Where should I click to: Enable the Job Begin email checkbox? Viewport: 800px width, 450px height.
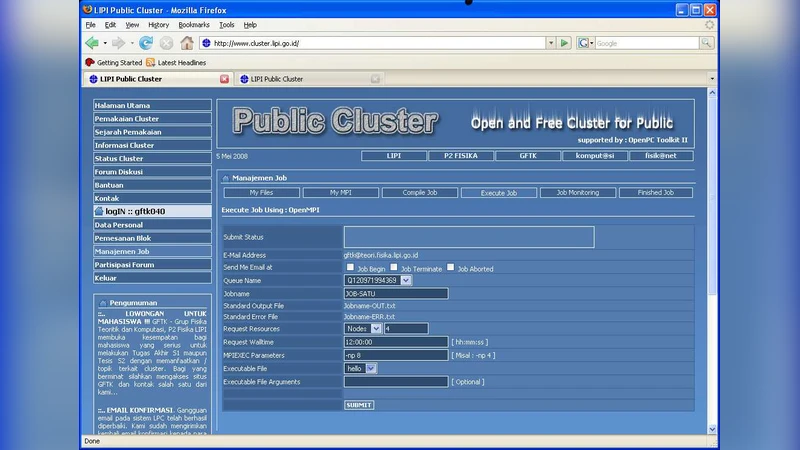point(350,267)
